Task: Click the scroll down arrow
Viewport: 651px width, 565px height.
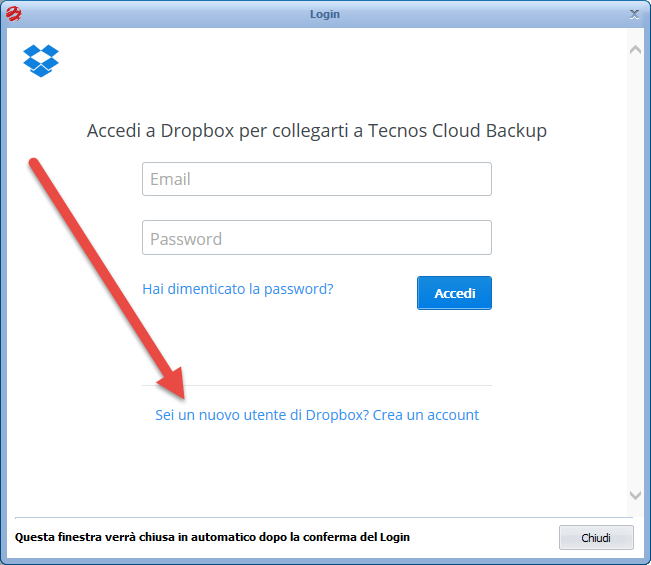Action: (635, 495)
